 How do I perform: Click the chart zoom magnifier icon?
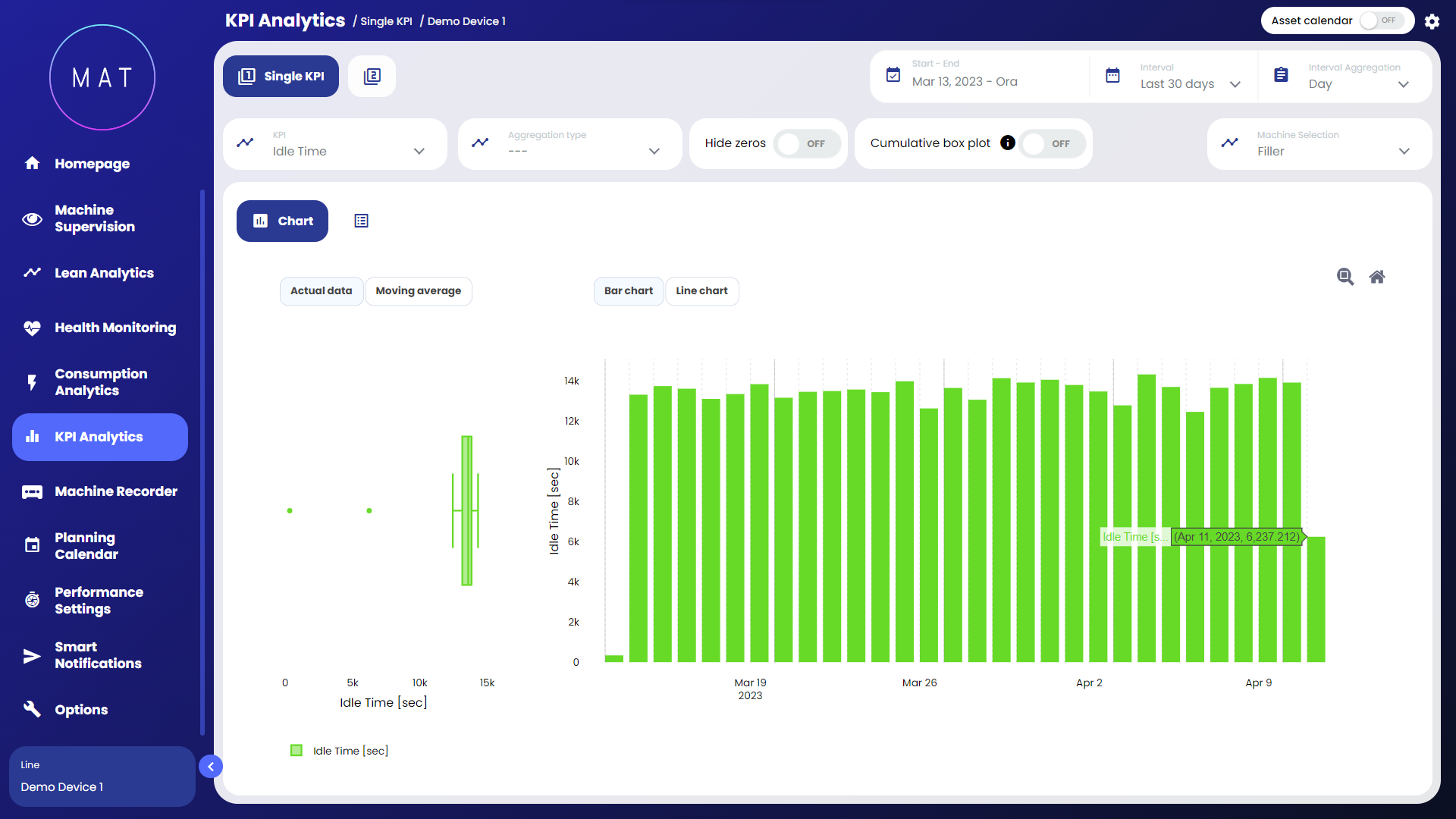1345,277
